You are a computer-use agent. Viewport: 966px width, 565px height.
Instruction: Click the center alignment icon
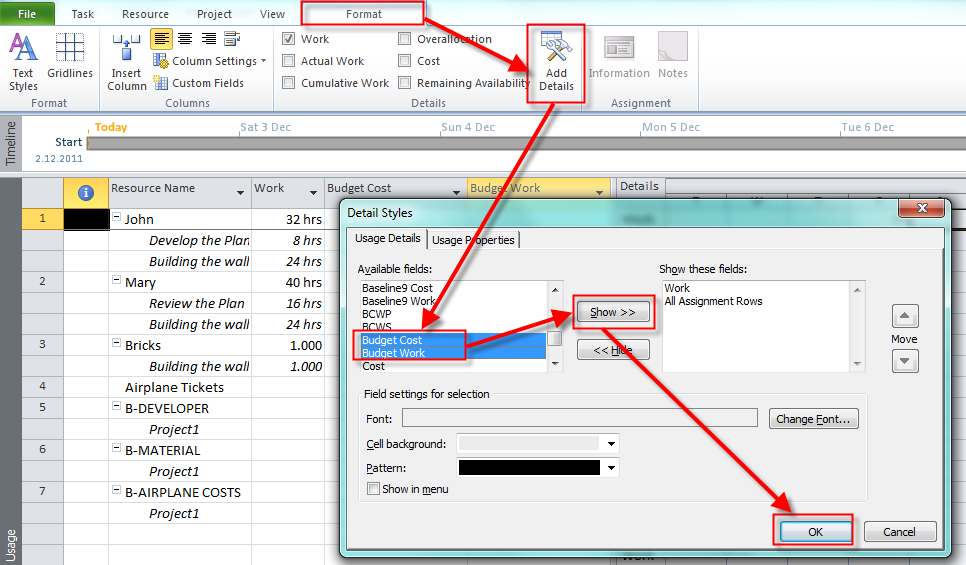point(185,39)
